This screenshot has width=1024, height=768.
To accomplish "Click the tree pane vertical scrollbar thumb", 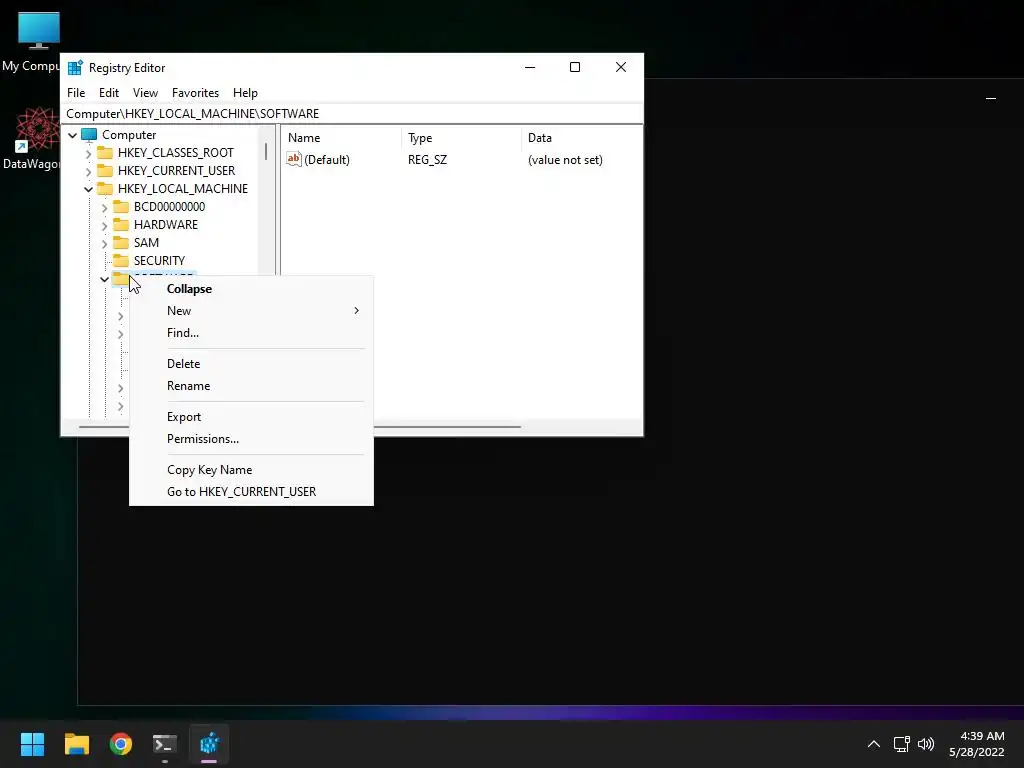I will 266,152.
